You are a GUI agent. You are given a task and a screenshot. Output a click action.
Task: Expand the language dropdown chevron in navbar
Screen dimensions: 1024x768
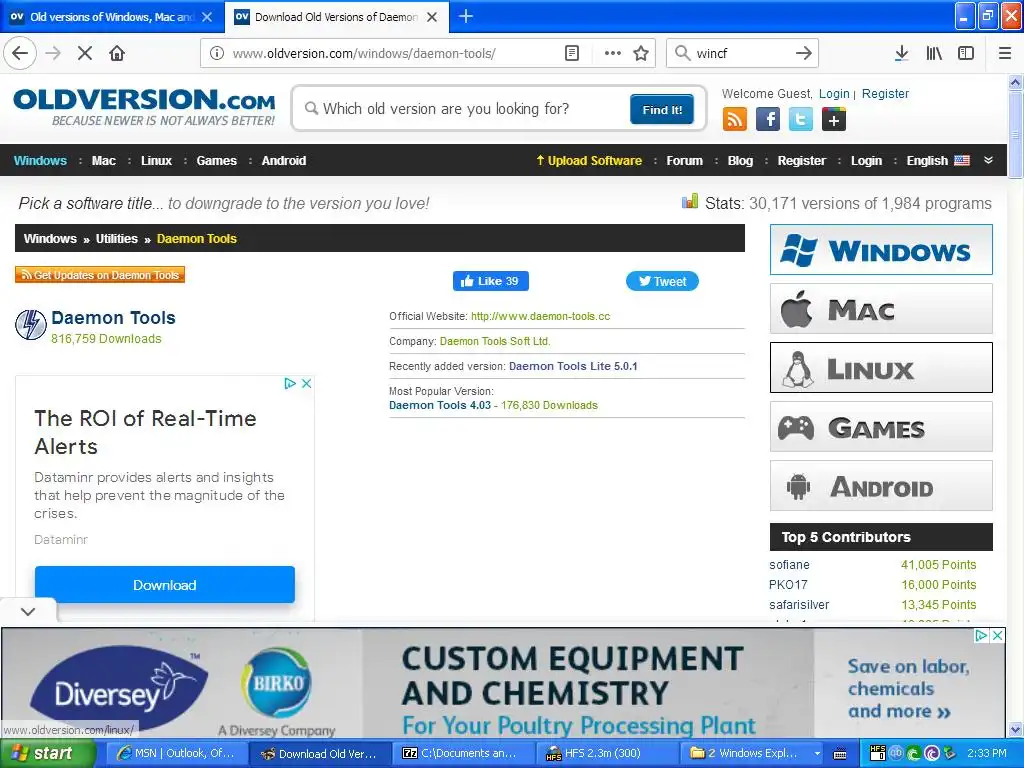pyautogui.click(x=988, y=160)
